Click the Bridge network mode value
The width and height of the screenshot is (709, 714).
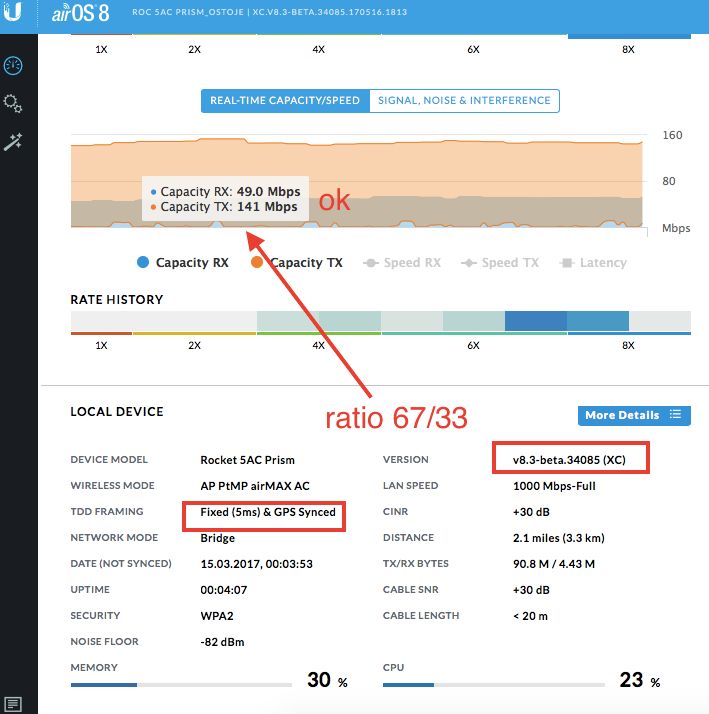[218, 538]
